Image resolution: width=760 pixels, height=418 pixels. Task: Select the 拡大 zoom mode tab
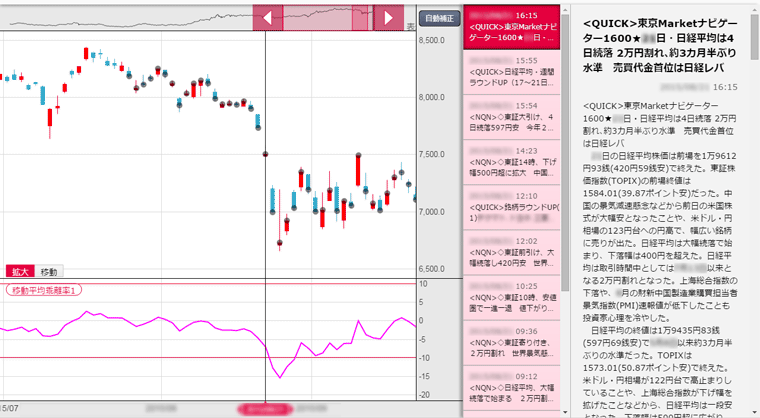tap(19, 271)
